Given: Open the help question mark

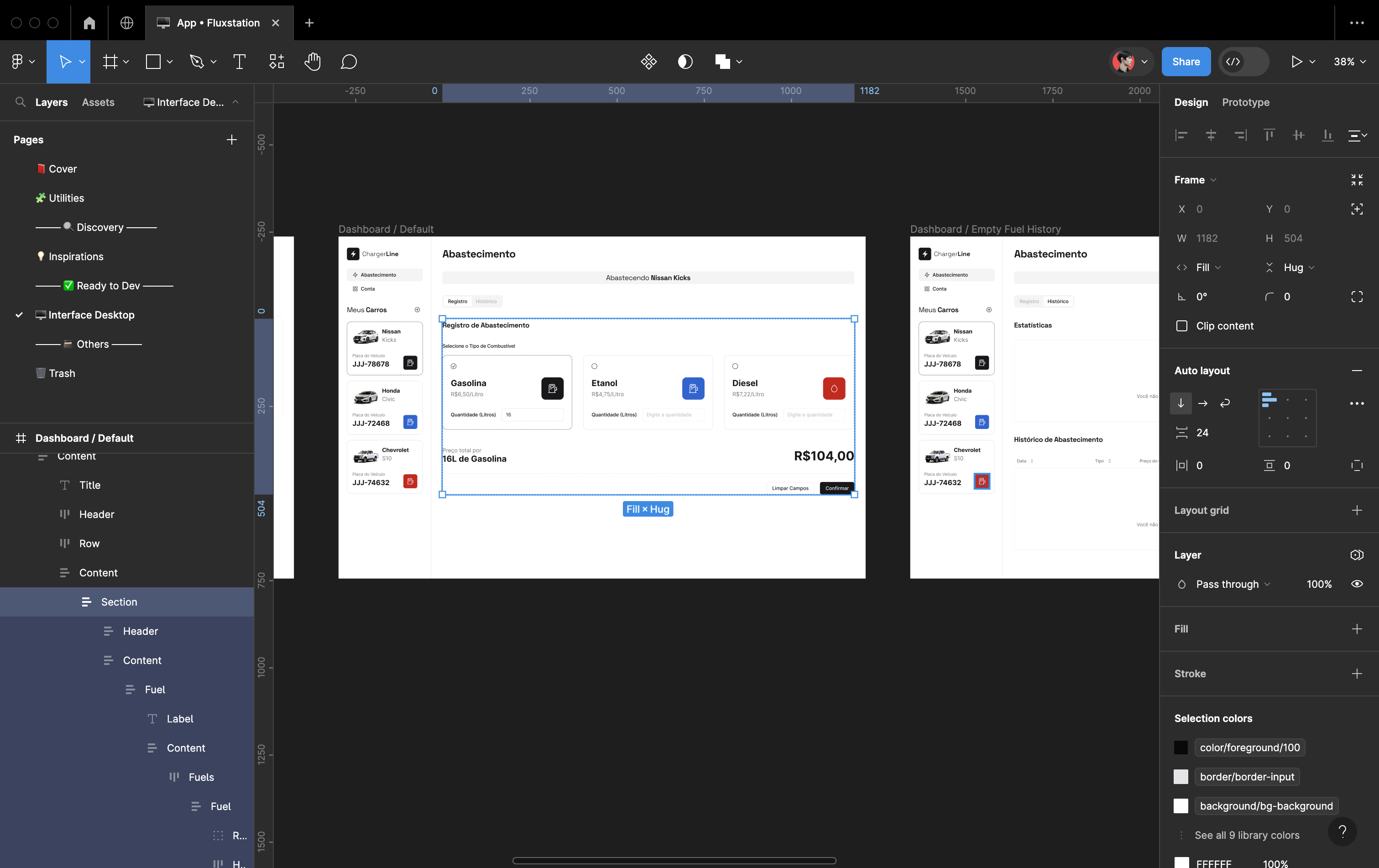Looking at the screenshot, I should click(1342, 831).
